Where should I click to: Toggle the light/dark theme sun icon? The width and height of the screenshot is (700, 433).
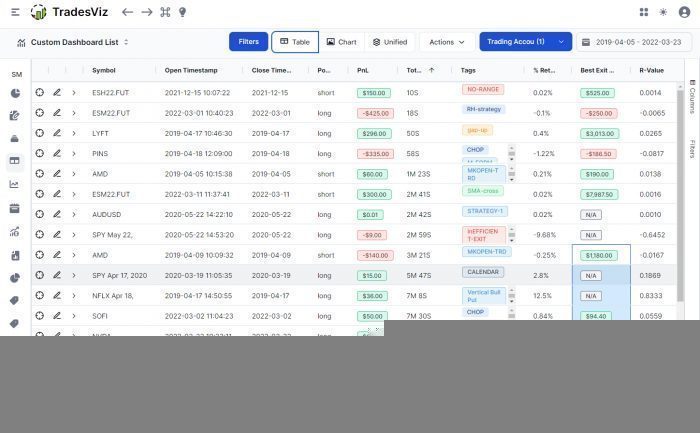pyautogui.click(x=663, y=12)
